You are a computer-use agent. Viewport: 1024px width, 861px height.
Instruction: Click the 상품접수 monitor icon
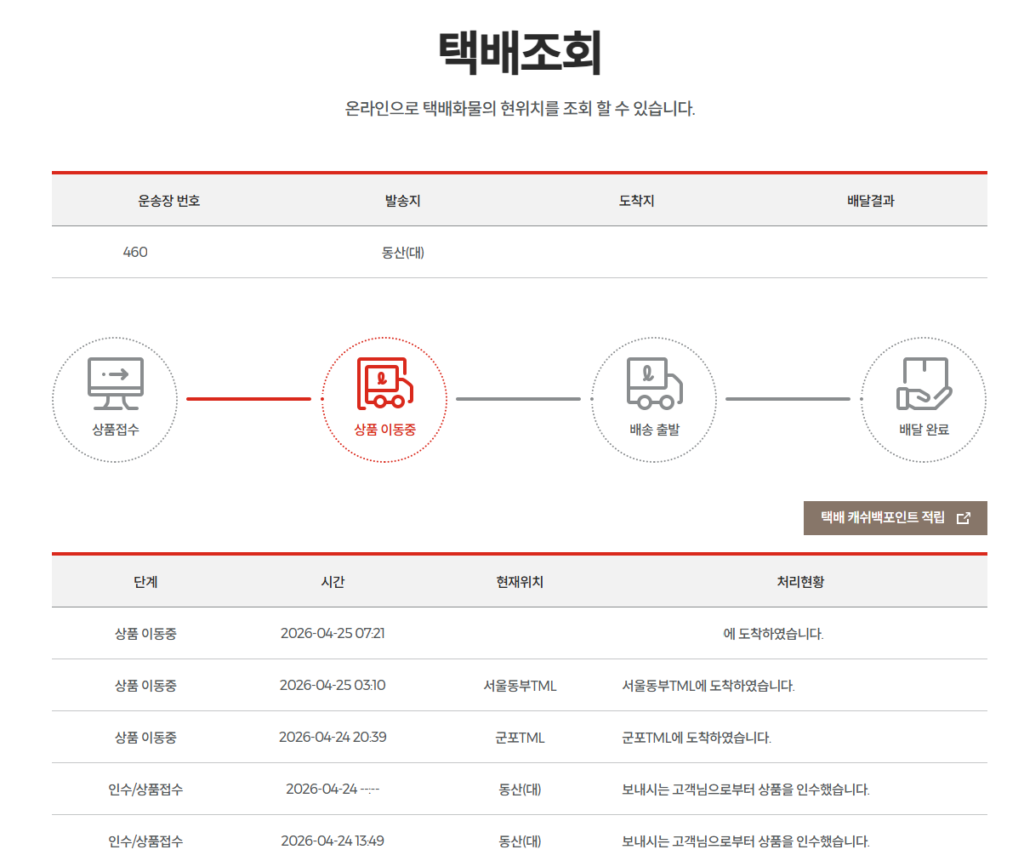[115, 383]
